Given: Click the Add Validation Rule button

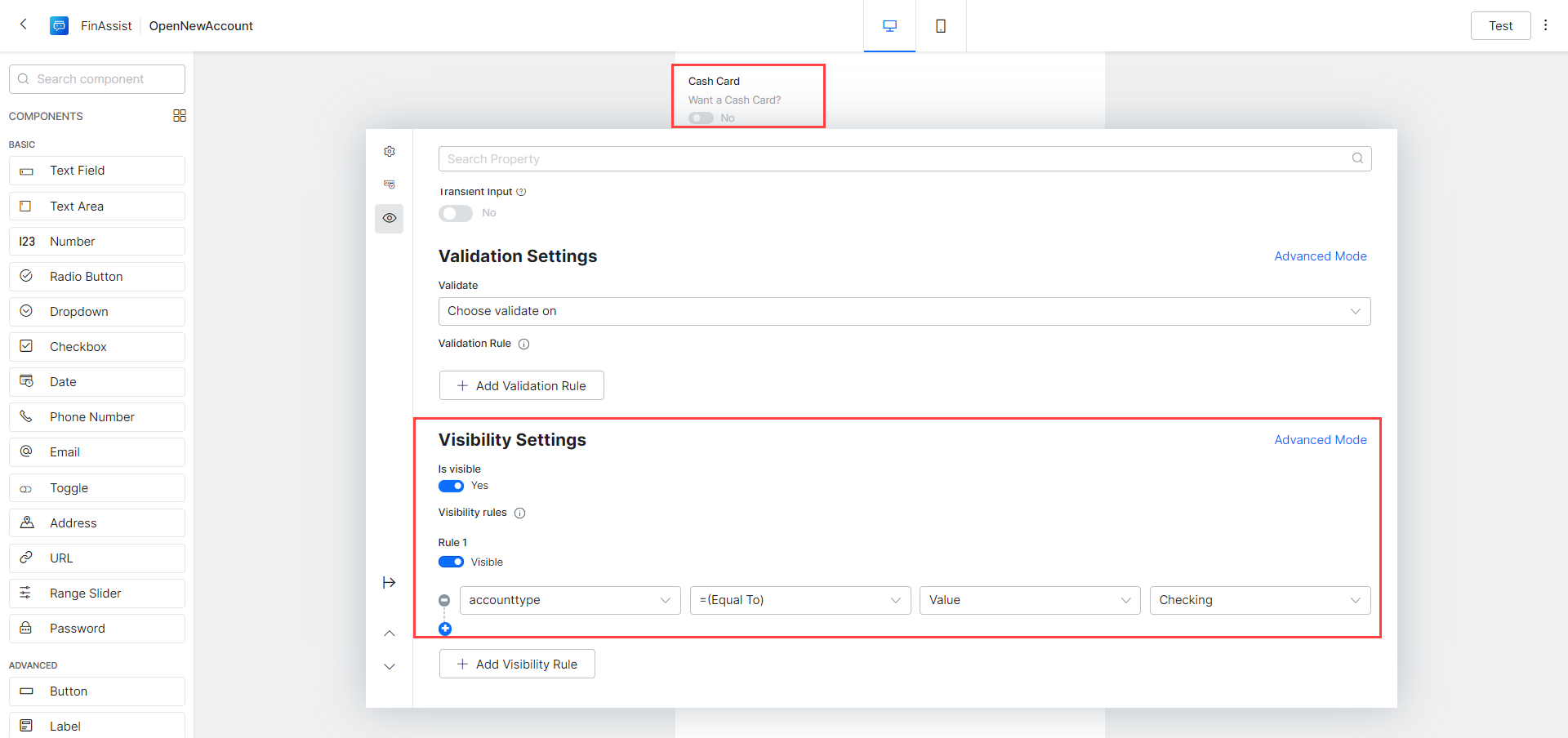Looking at the screenshot, I should tap(521, 385).
